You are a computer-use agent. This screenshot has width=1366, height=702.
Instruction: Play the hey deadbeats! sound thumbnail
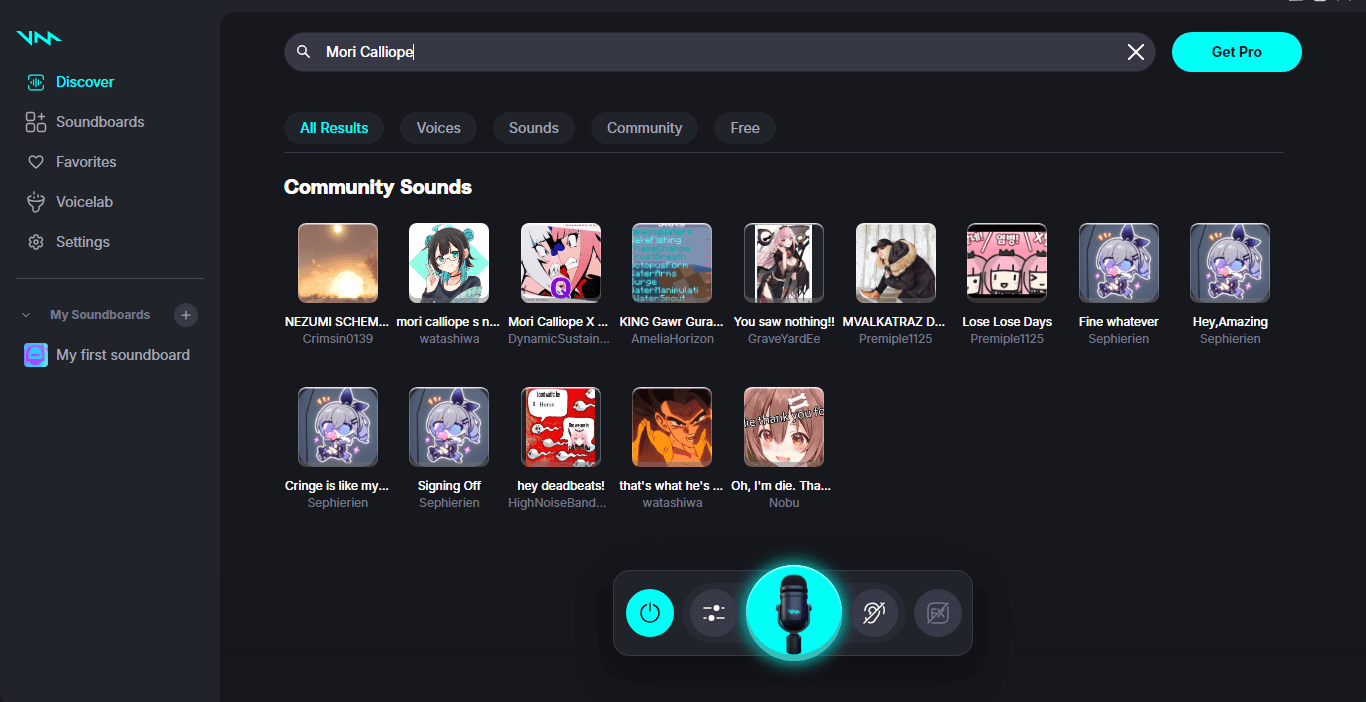coord(560,427)
